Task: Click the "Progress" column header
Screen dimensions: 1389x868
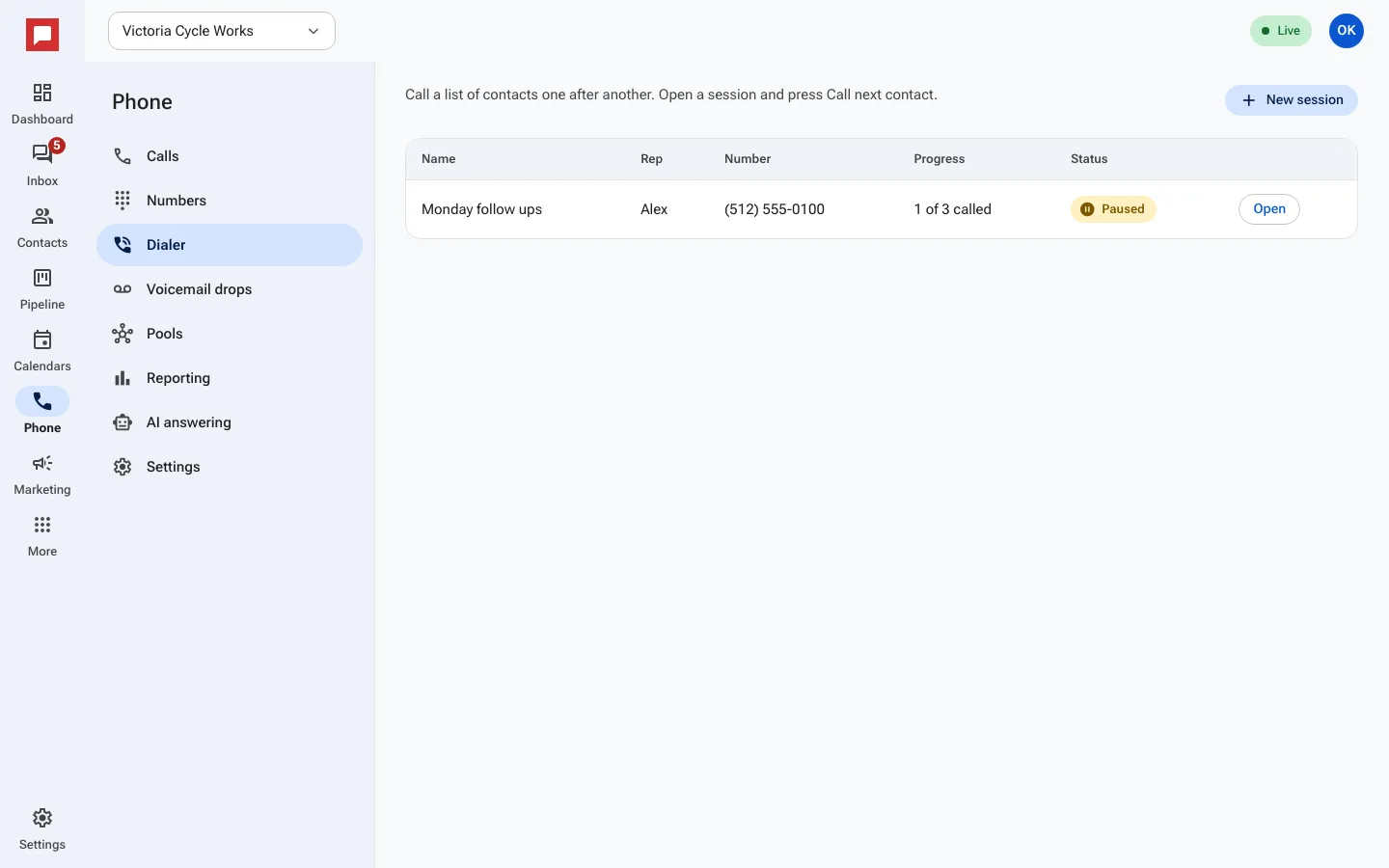Action: tap(940, 159)
